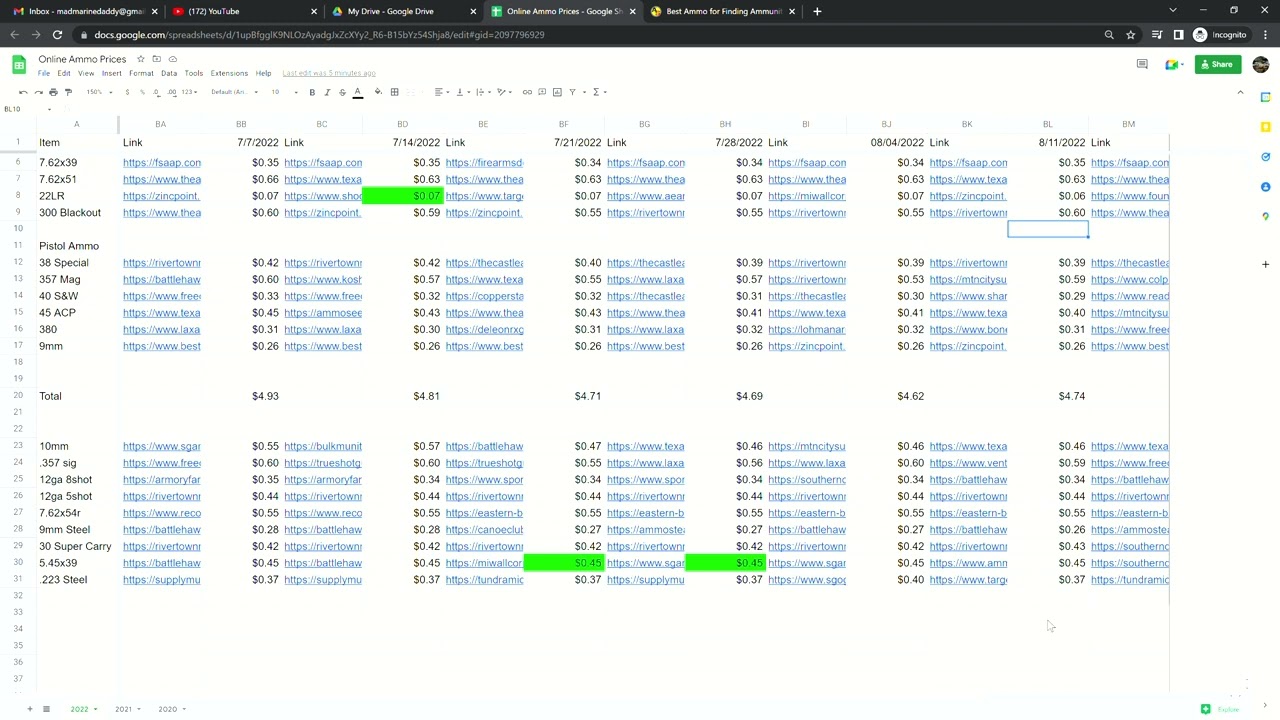Open the Format menu

[x=141, y=73]
